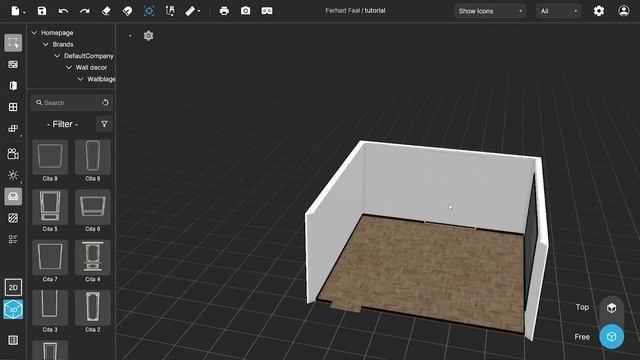Collapse the Wall decor tree node
The width and height of the screenshot is (640, 360).
click(x=69, y=67)
